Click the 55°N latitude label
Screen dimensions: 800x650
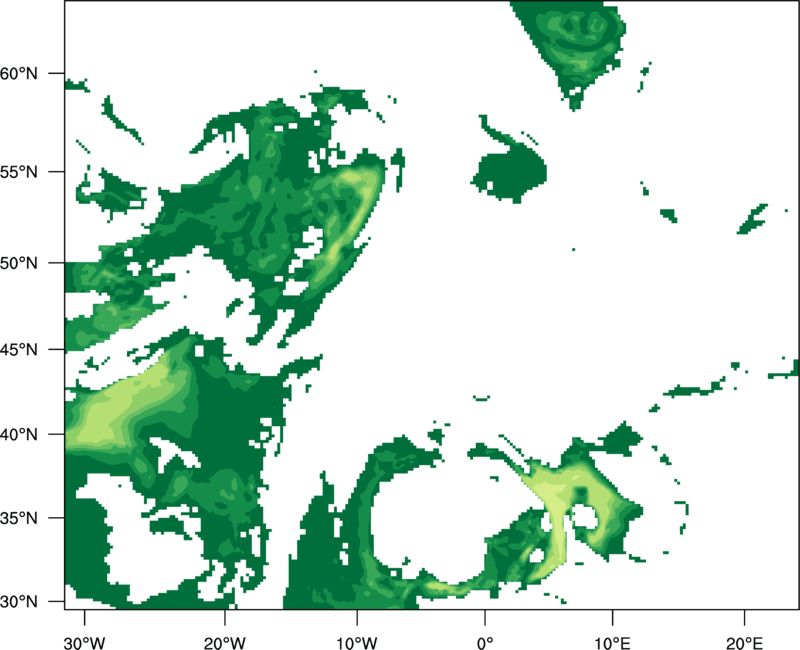click(19, 172)
